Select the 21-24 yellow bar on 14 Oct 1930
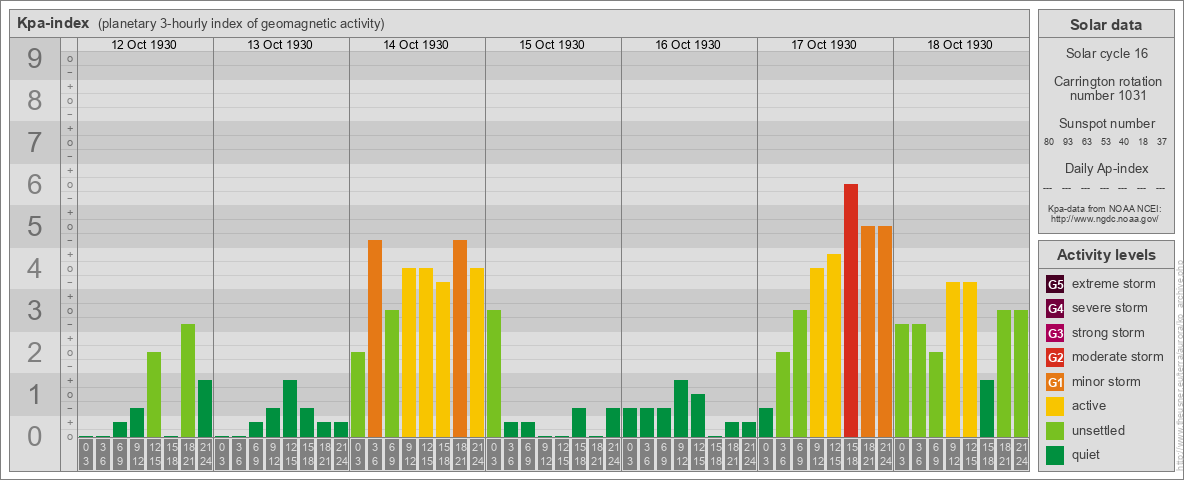Viewport: 1184px width, 480px height. tap(476, 352)
